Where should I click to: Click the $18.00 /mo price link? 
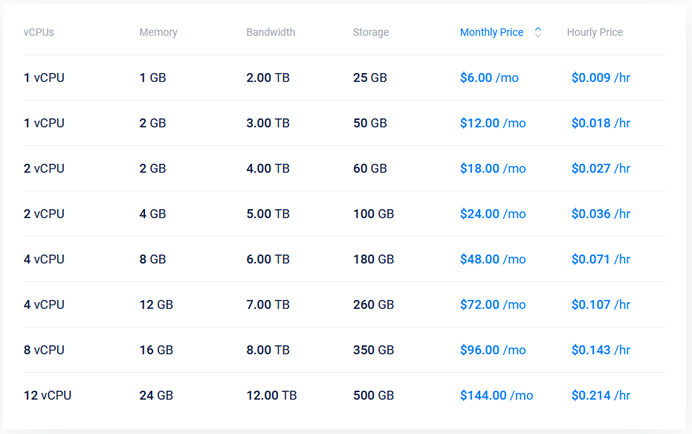[x=493, y=169]
